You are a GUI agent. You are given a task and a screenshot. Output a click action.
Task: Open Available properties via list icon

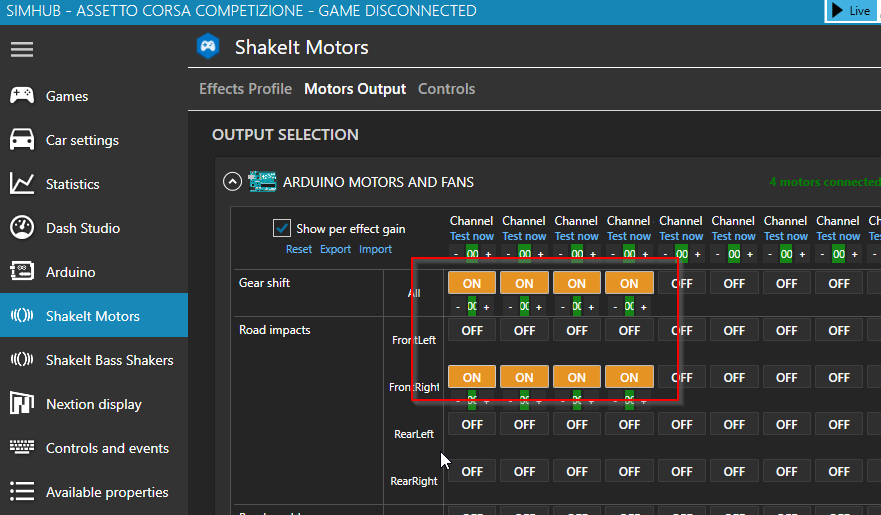[22, 491]
